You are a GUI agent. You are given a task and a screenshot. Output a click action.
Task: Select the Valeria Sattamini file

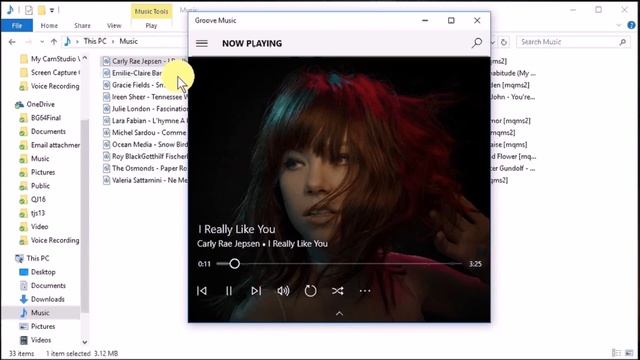pyautogui.click(x=145, y=180)
